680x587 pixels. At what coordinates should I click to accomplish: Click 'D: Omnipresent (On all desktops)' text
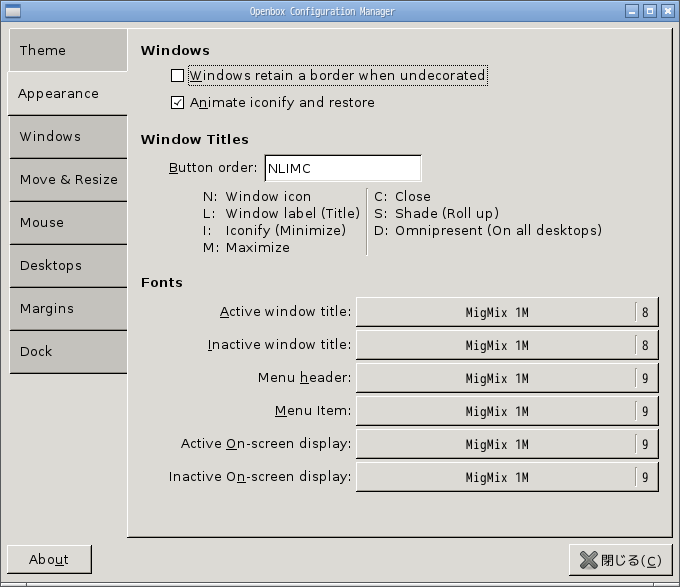(487, 230)
